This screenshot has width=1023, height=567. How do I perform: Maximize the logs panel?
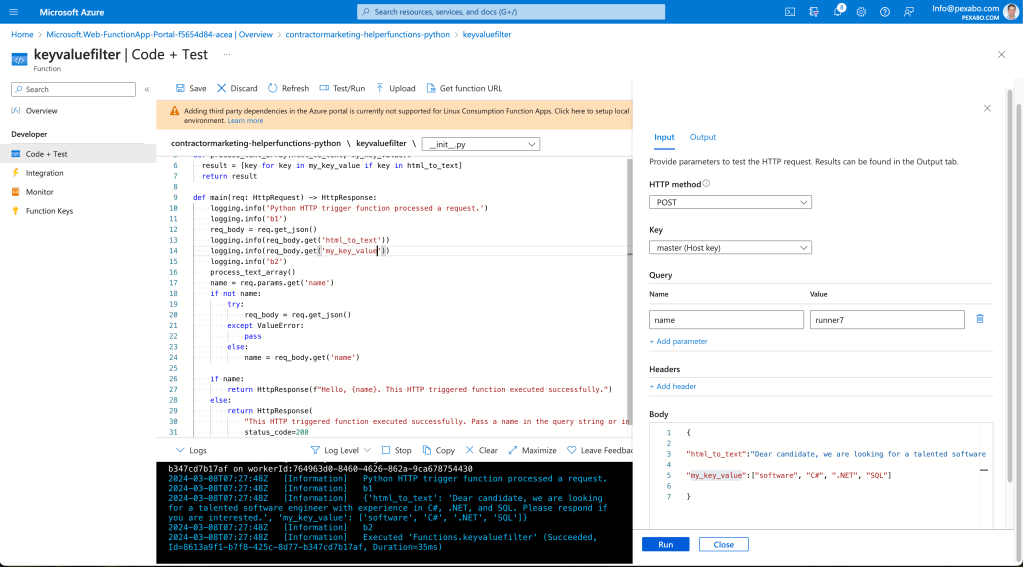pyautogui.click(x=532, y=450)
